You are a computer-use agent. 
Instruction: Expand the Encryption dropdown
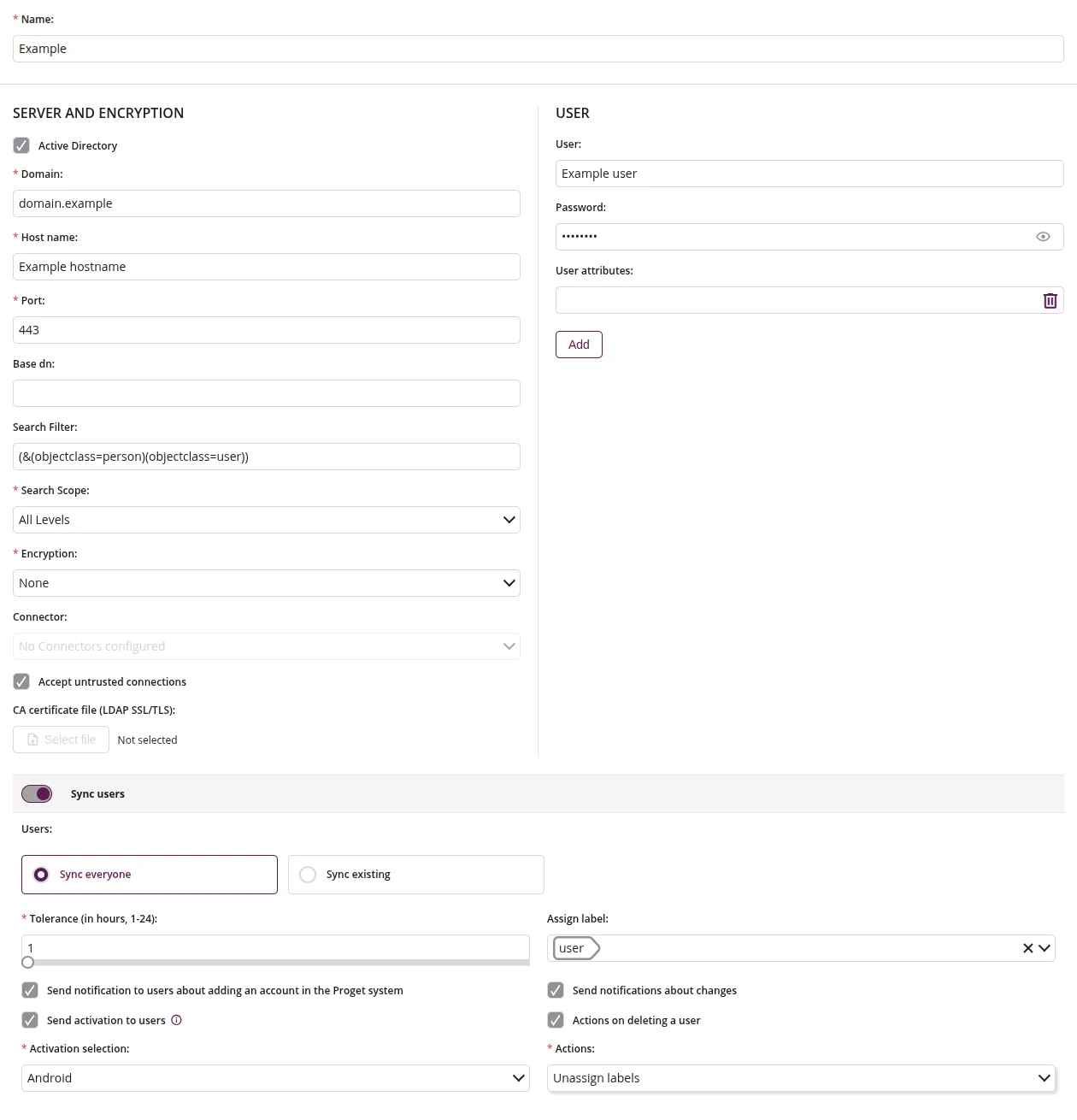click(x=267, y=583)
